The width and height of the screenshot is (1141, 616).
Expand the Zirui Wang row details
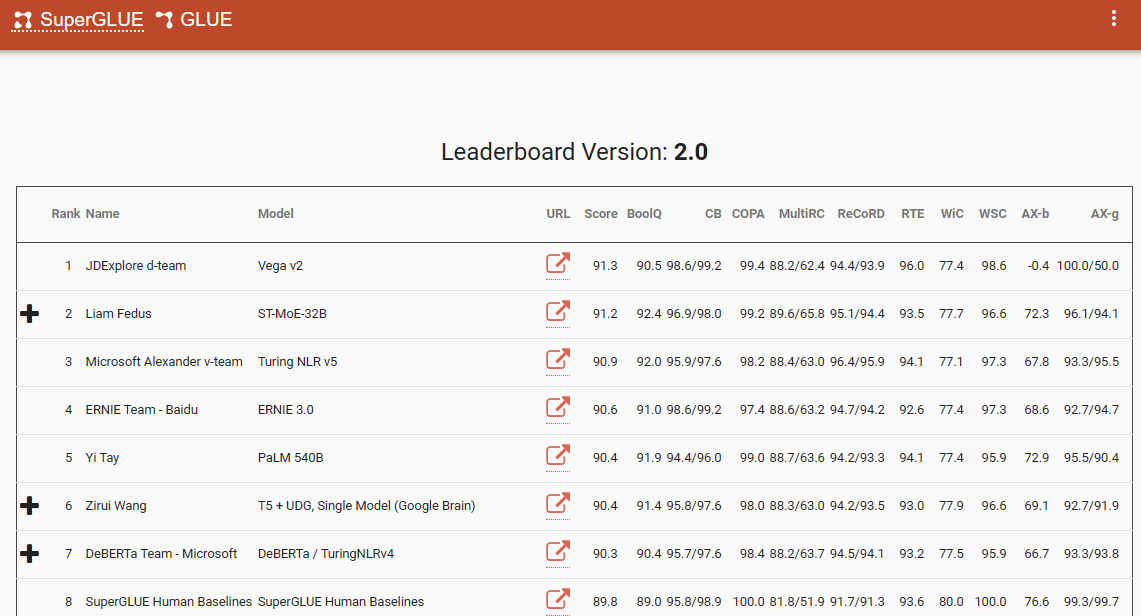pos(30,505)
